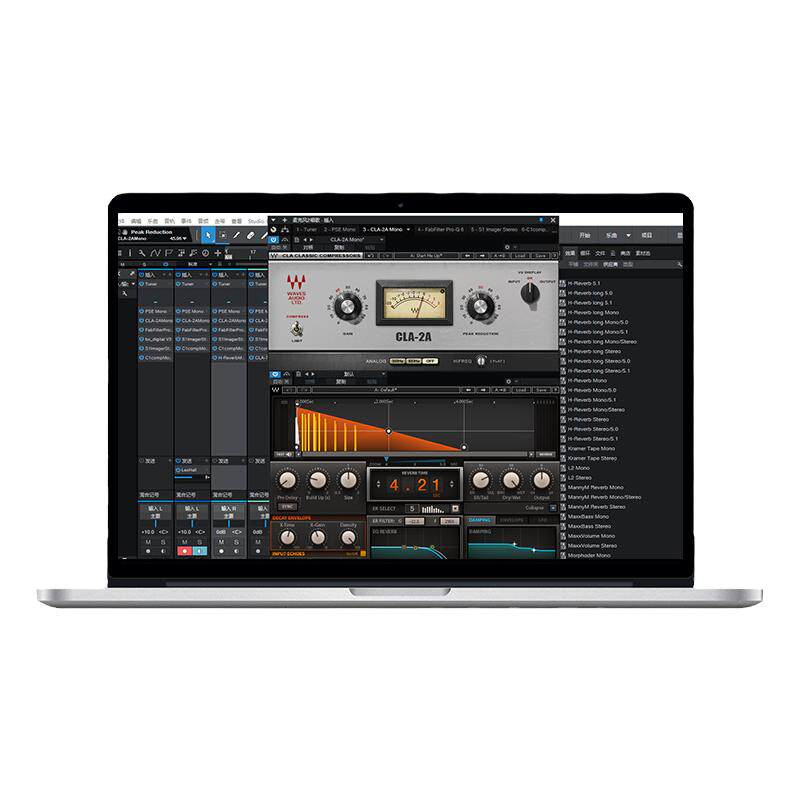Click sidechain routing icon in plugin window
The width and height of the screenshot is (800, 800).
(x=285, y=230)
